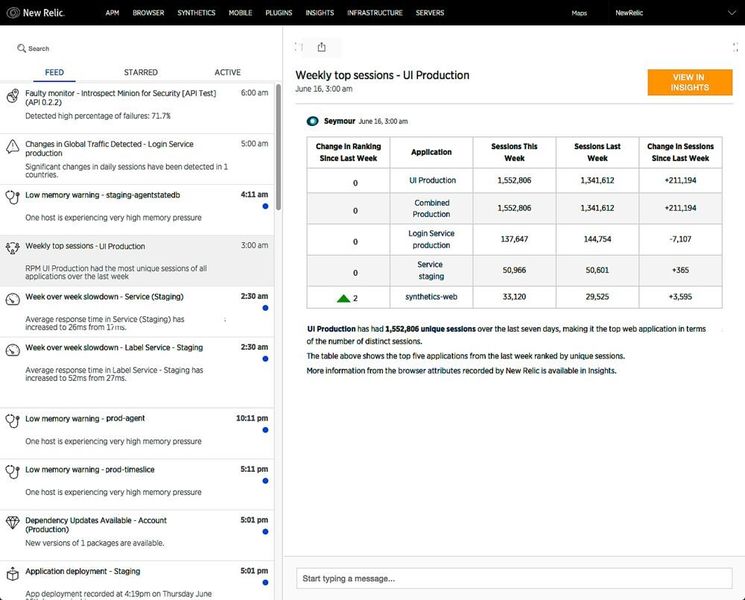Click the 1,552,806 cell in UI Production row

click(x=514, y=181)
